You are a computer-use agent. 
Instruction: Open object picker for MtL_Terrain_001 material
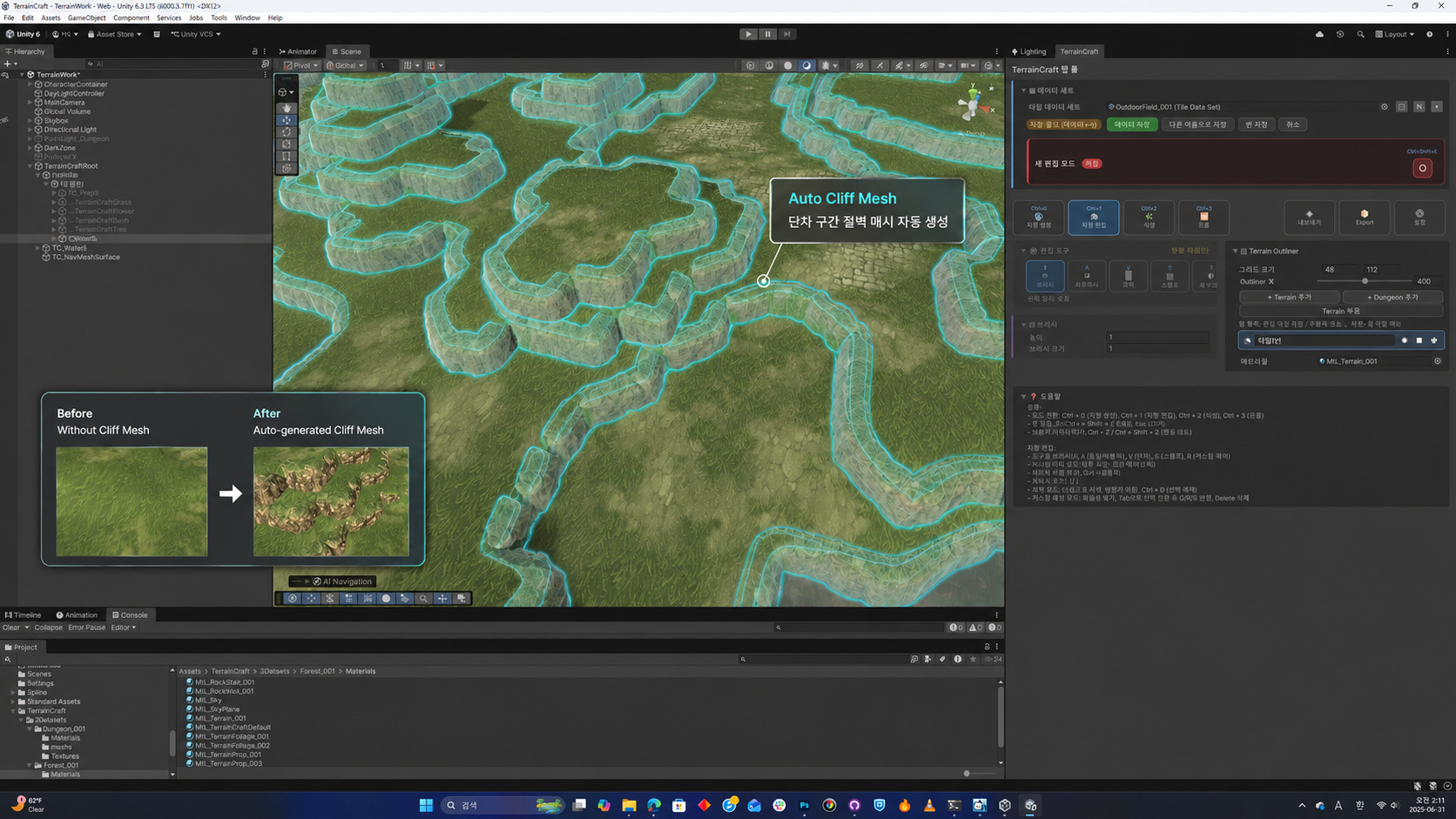(x=1437, y=361)
